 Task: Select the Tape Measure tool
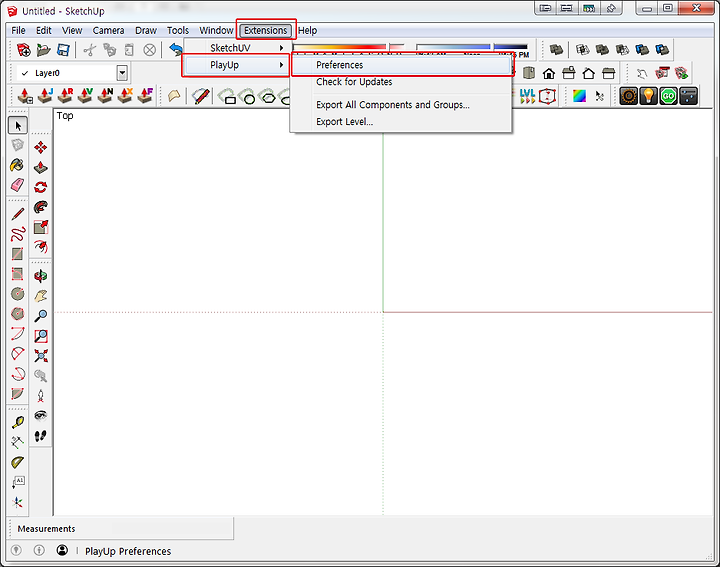point(17,422)
